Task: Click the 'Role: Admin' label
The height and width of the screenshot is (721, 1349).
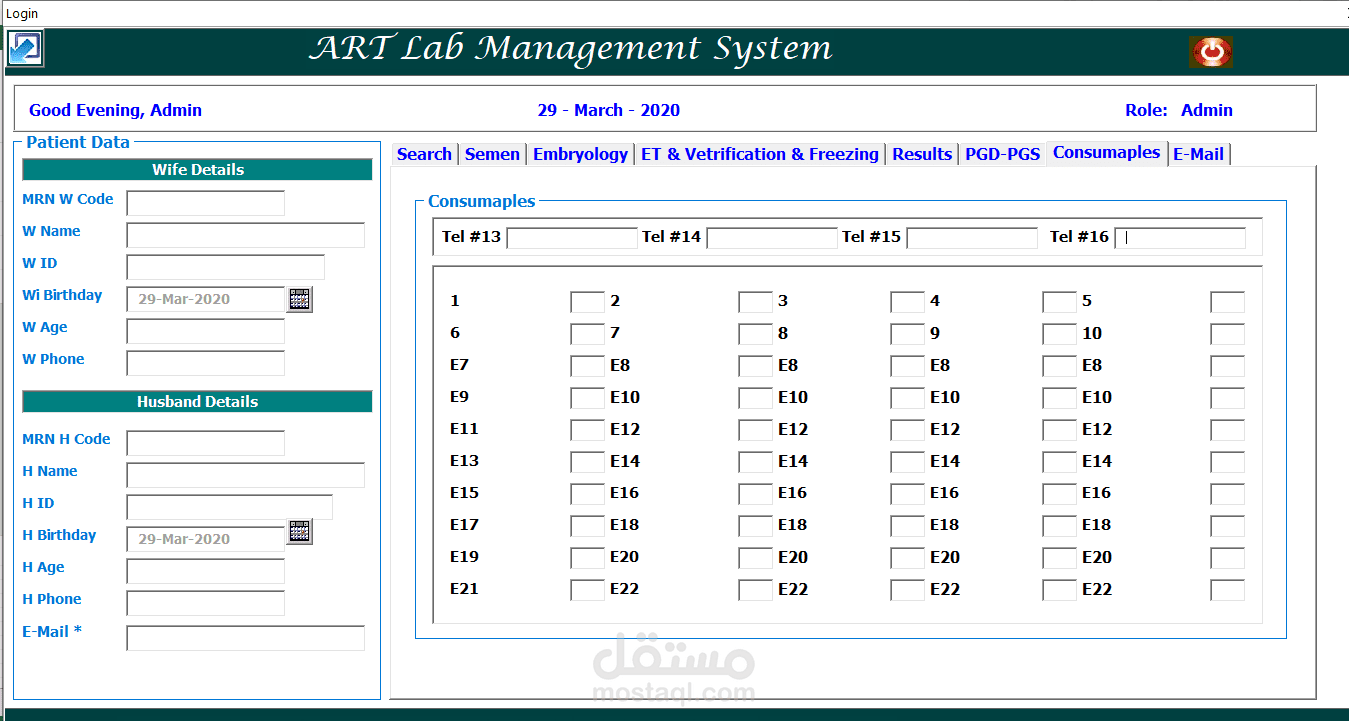Action: [x=1179, y=110]
